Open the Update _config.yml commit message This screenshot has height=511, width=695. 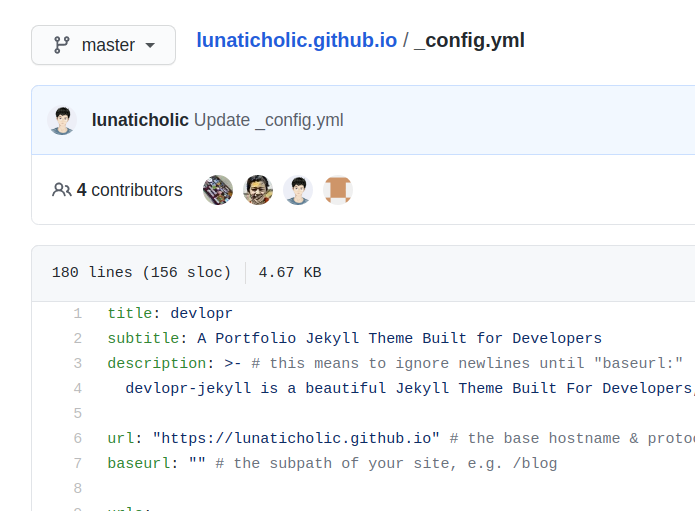point(269,120)
